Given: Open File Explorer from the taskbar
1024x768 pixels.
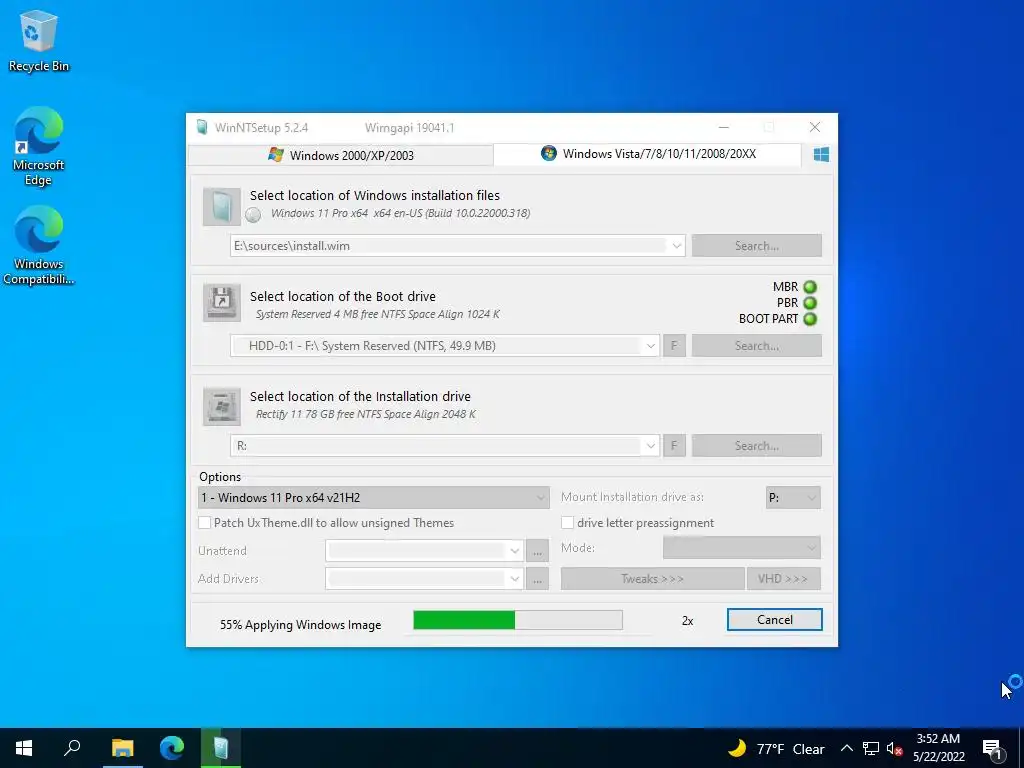Looking at the screenshot, I should click(x=122, y=748).
